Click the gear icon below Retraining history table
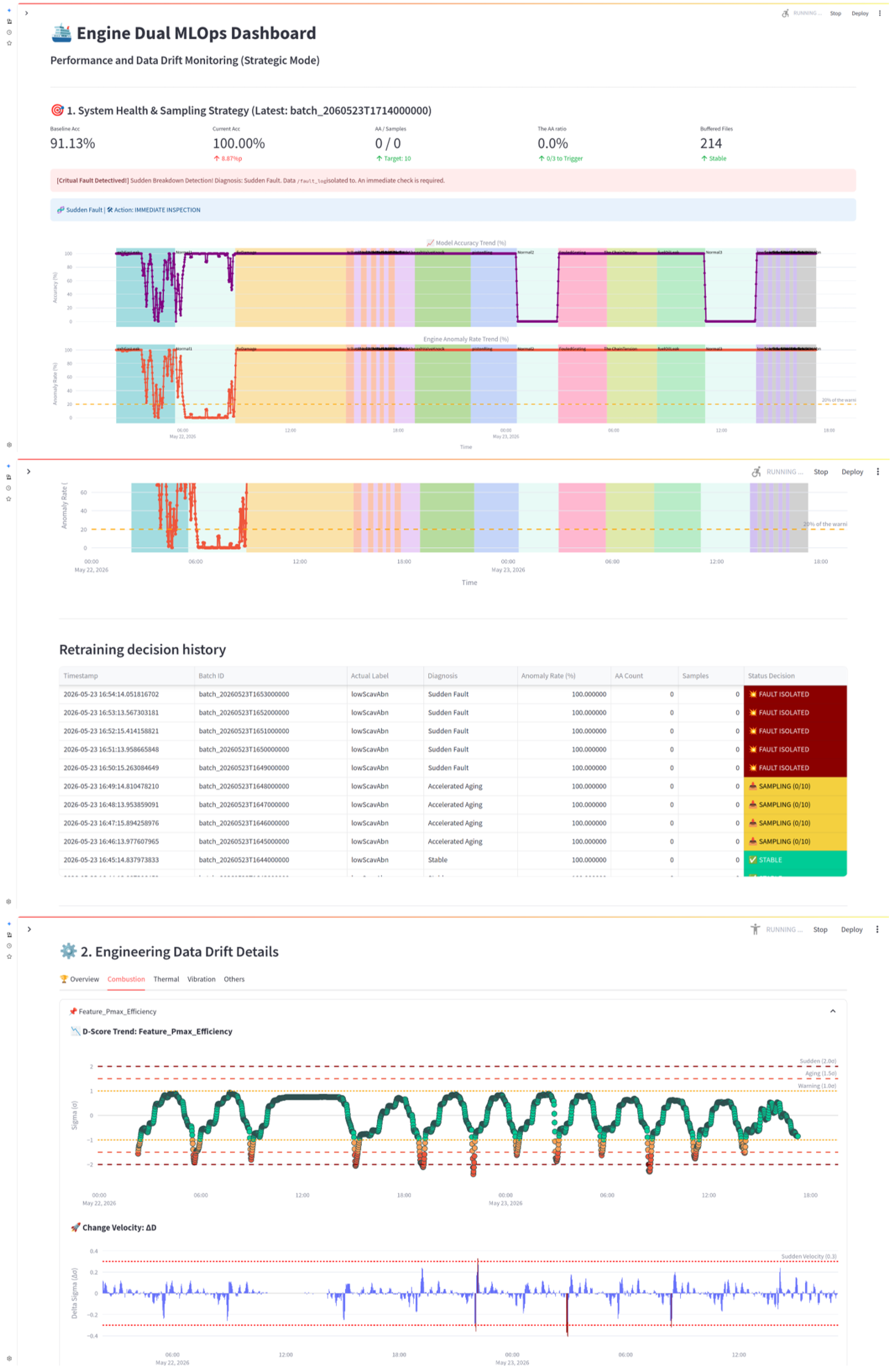 [x=9, y=902]
